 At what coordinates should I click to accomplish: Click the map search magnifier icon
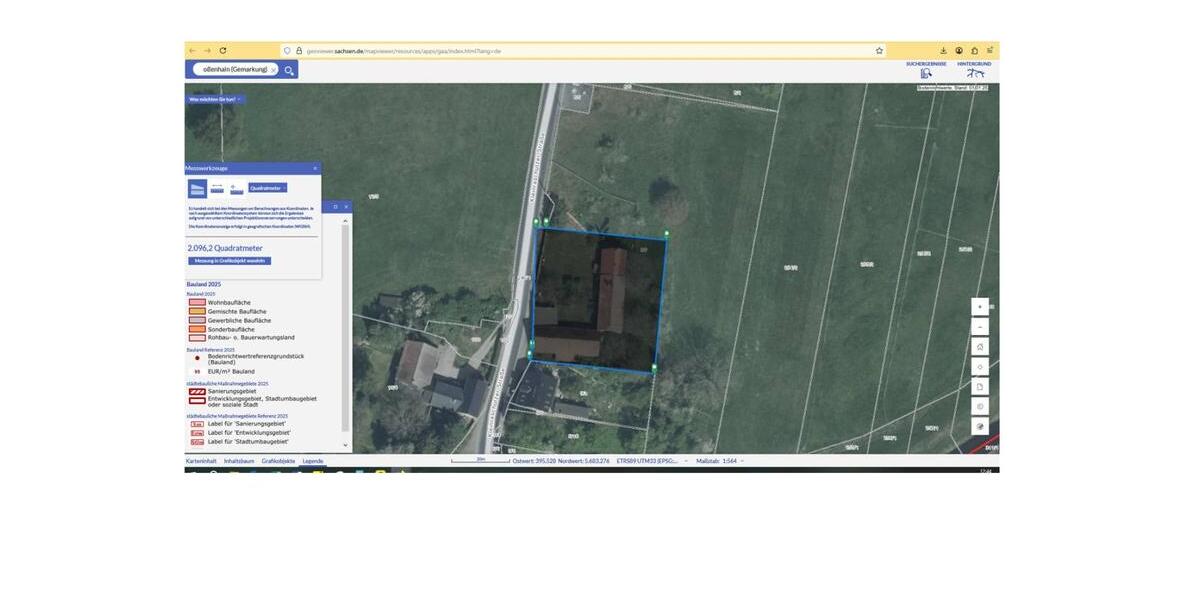tap(289, 70)
